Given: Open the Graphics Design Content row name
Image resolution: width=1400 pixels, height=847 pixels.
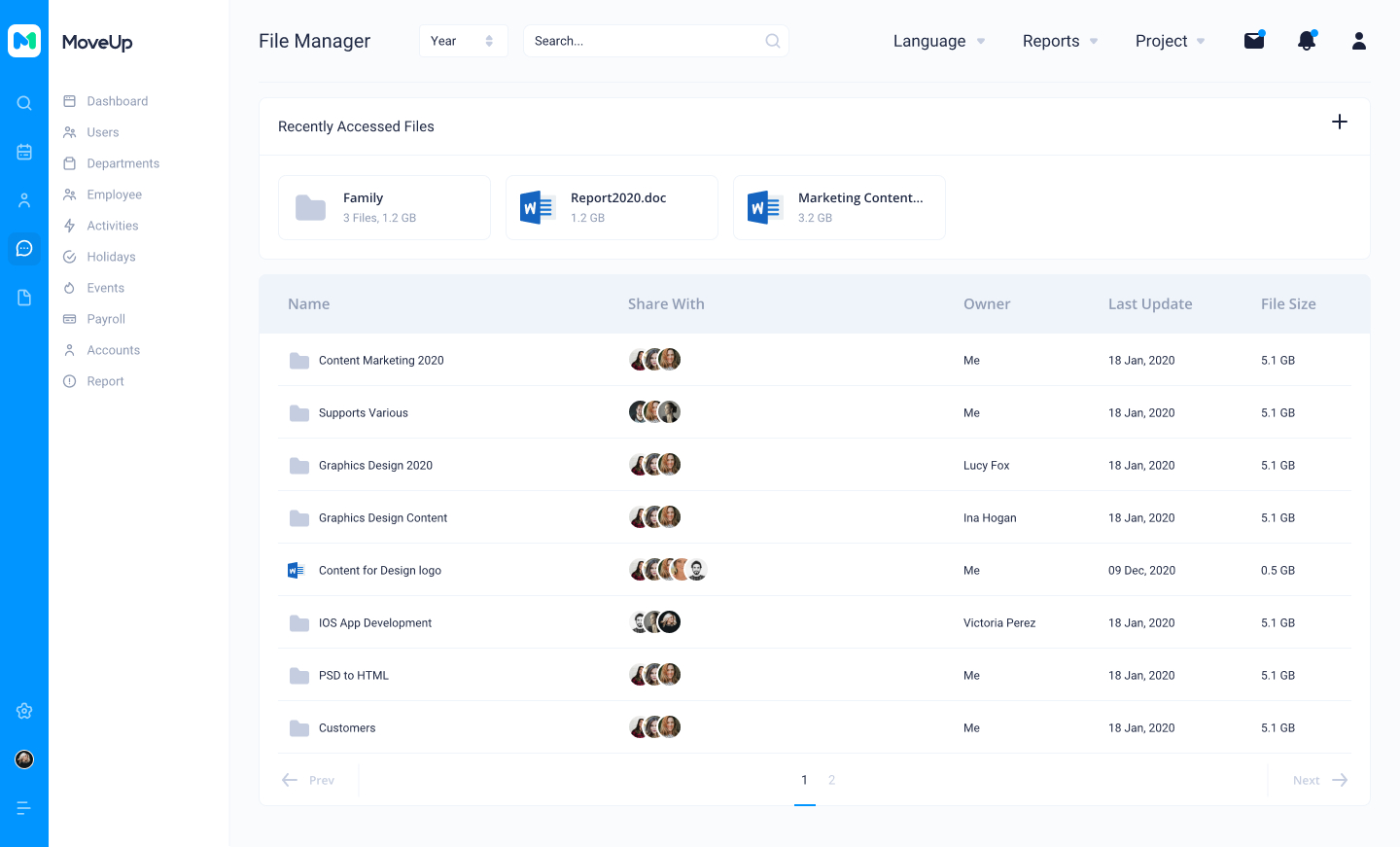Looking at the screenshot, I should coord(383,518).
